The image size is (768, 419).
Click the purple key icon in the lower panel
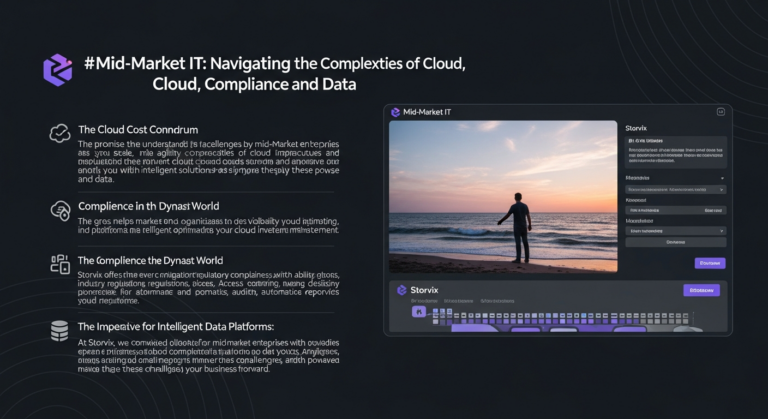419,311
